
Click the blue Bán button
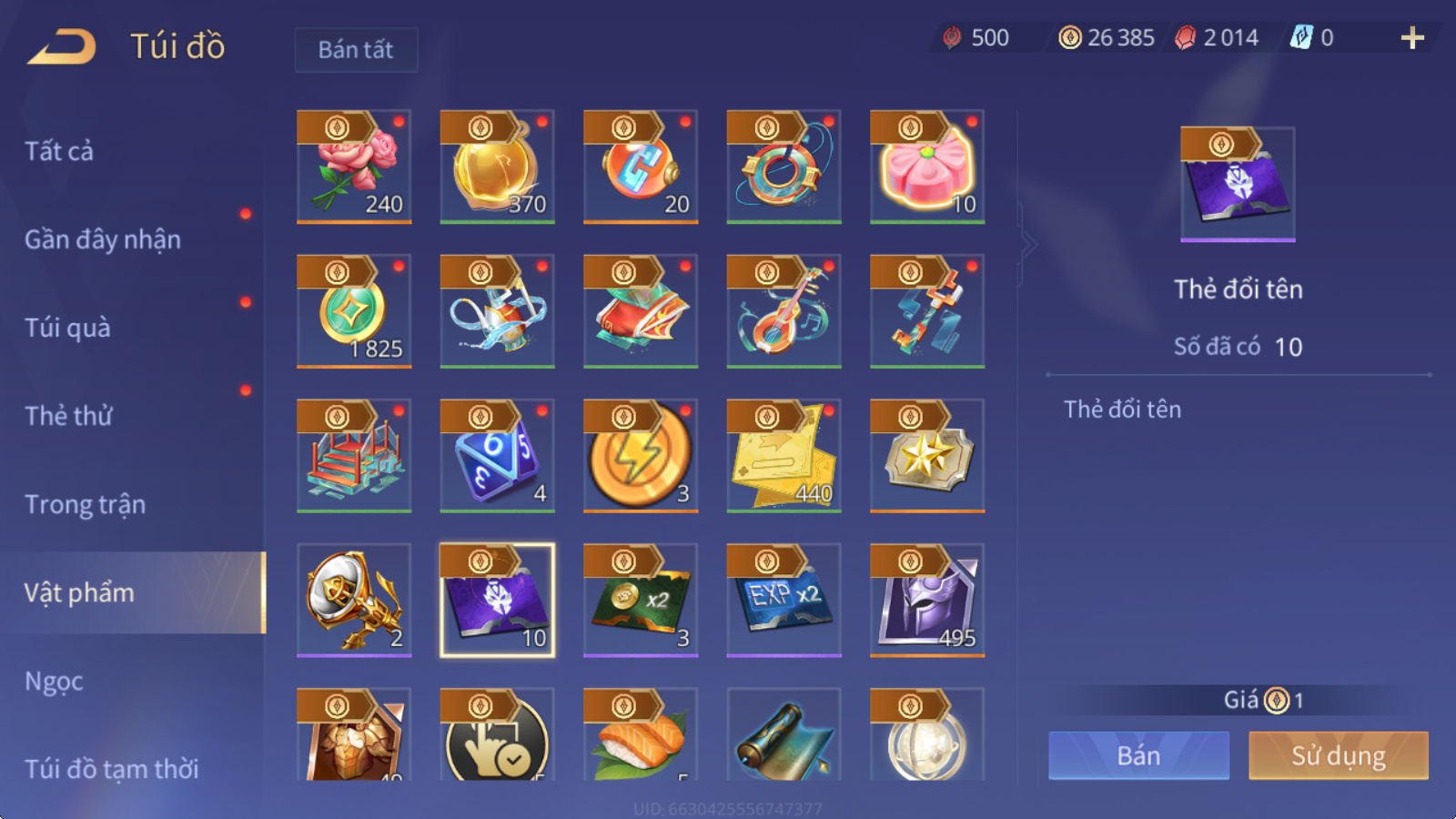point(1138,755)
